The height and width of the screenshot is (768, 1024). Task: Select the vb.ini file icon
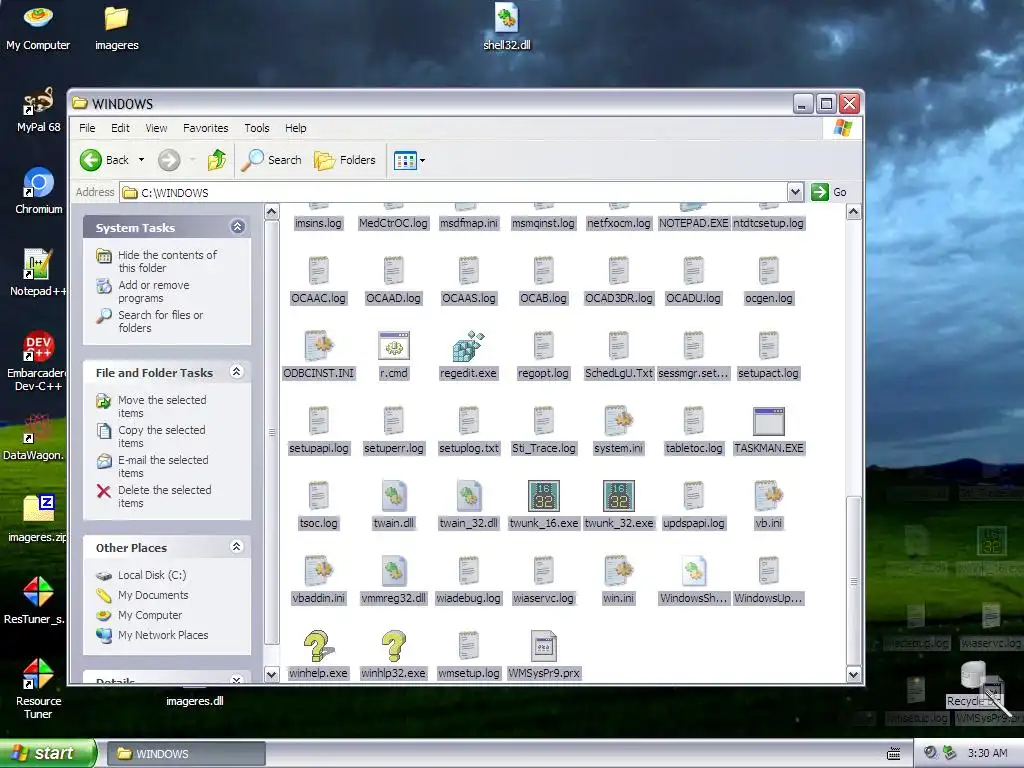pyautogui.click(x=769, y=496)
